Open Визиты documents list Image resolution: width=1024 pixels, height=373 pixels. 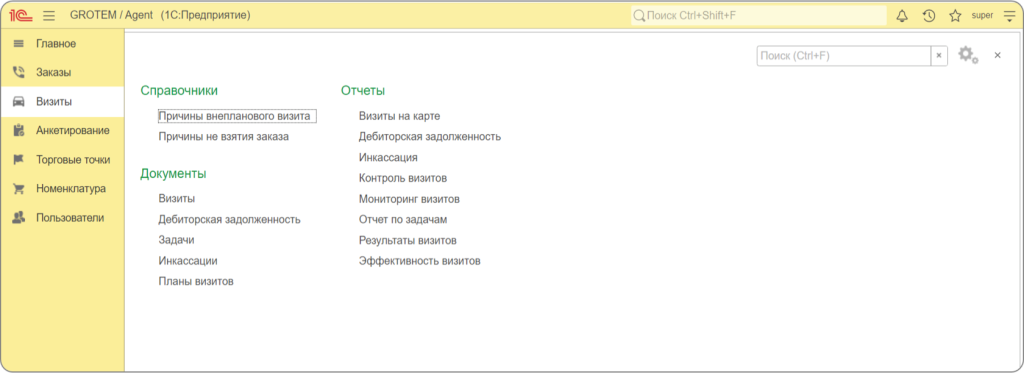click(176, 199)
